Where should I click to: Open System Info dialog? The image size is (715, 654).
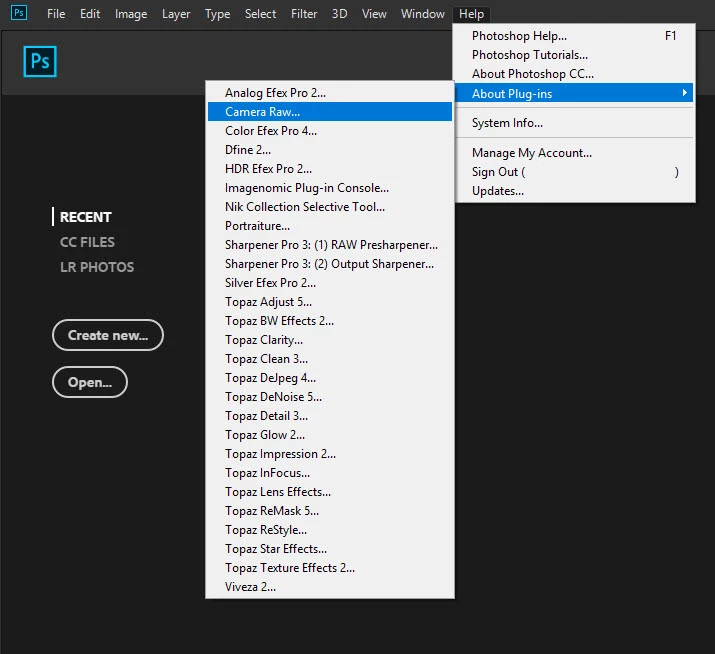(574, 123)
